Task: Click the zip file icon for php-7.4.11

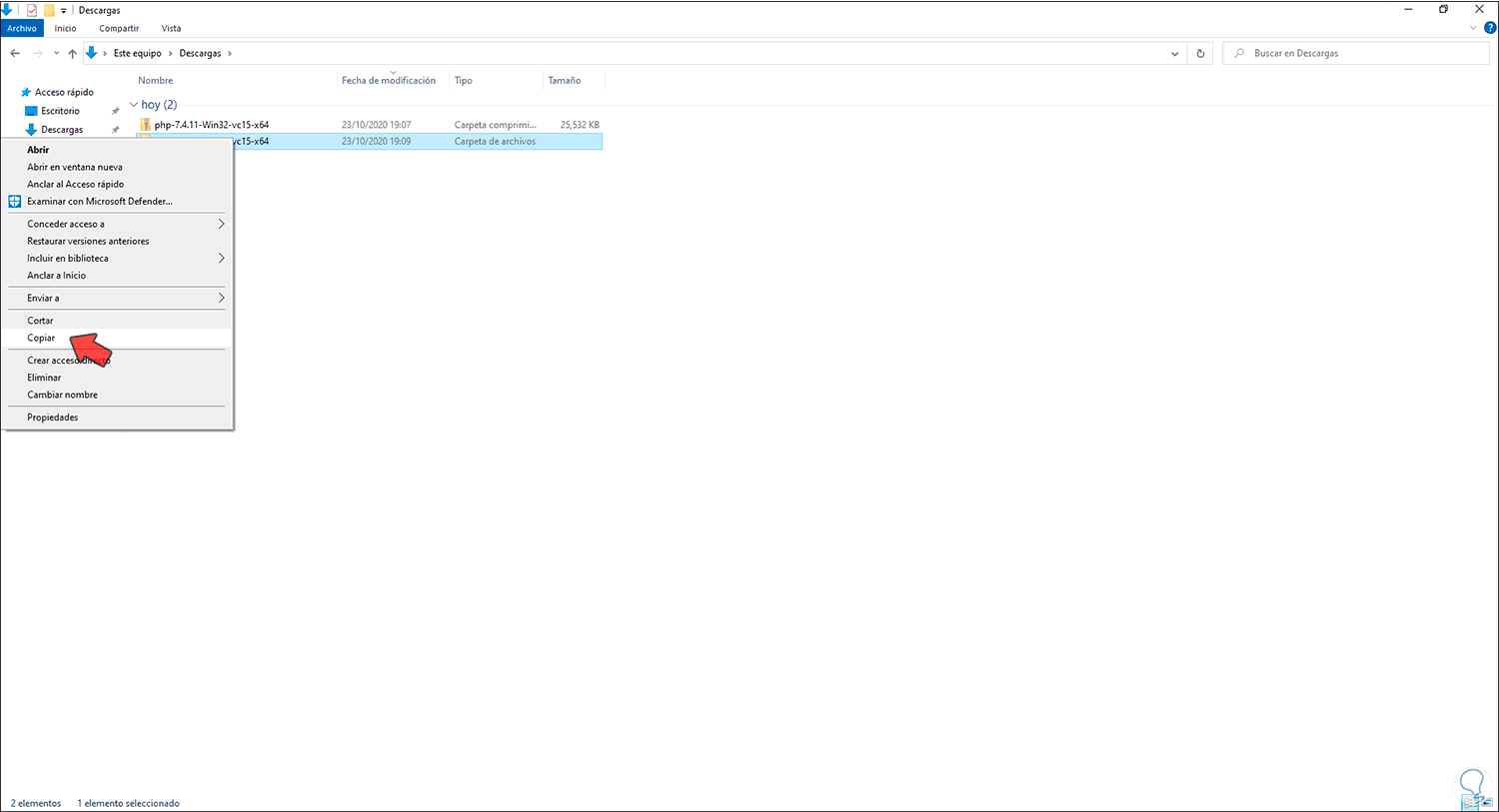Action: point(146,125)
